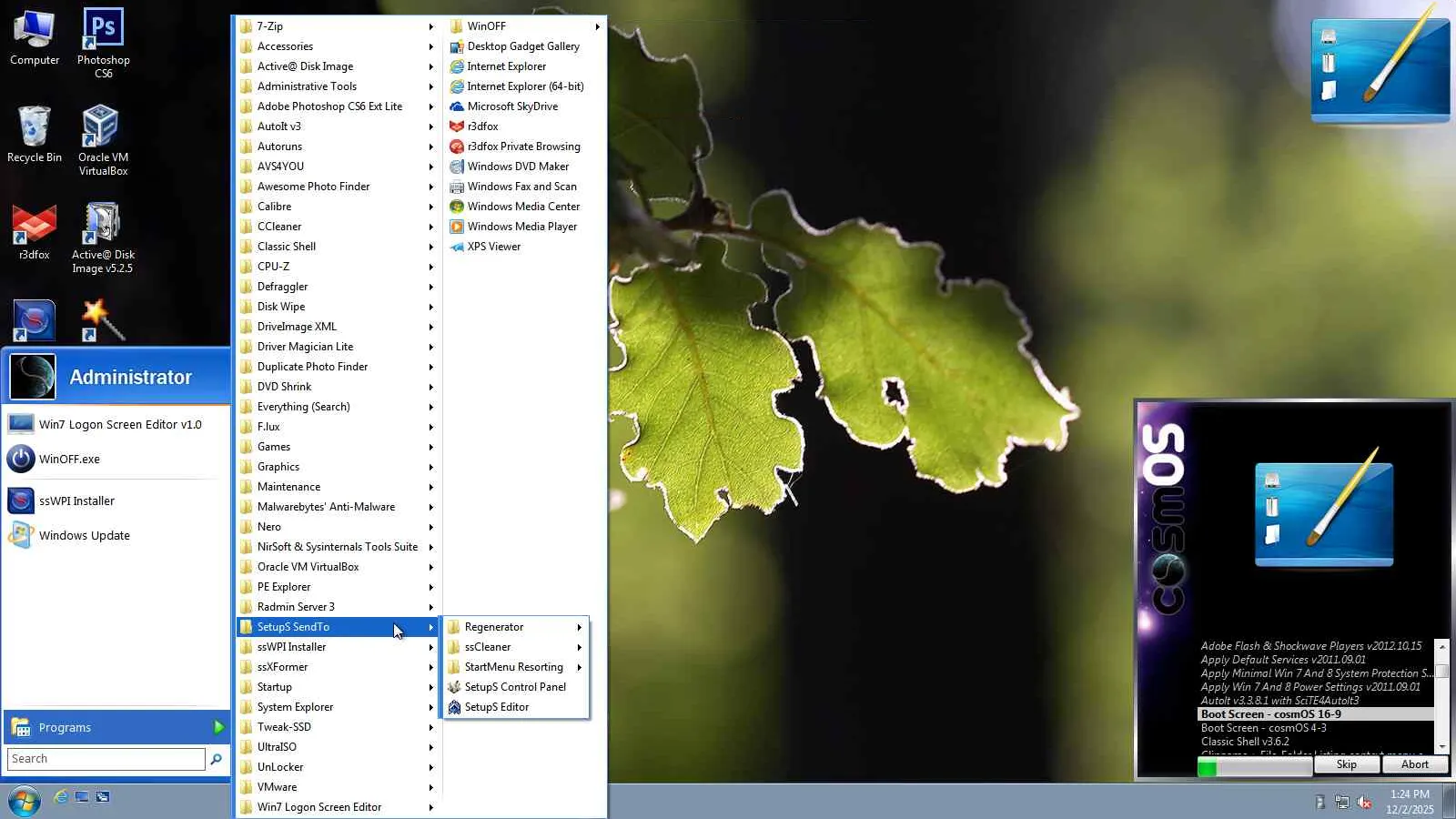This screenshot has width=1456, height=819.
Task: Expand the ssCleaner submenu arrow
Action: pyautogui.click(x=579, y=647)
